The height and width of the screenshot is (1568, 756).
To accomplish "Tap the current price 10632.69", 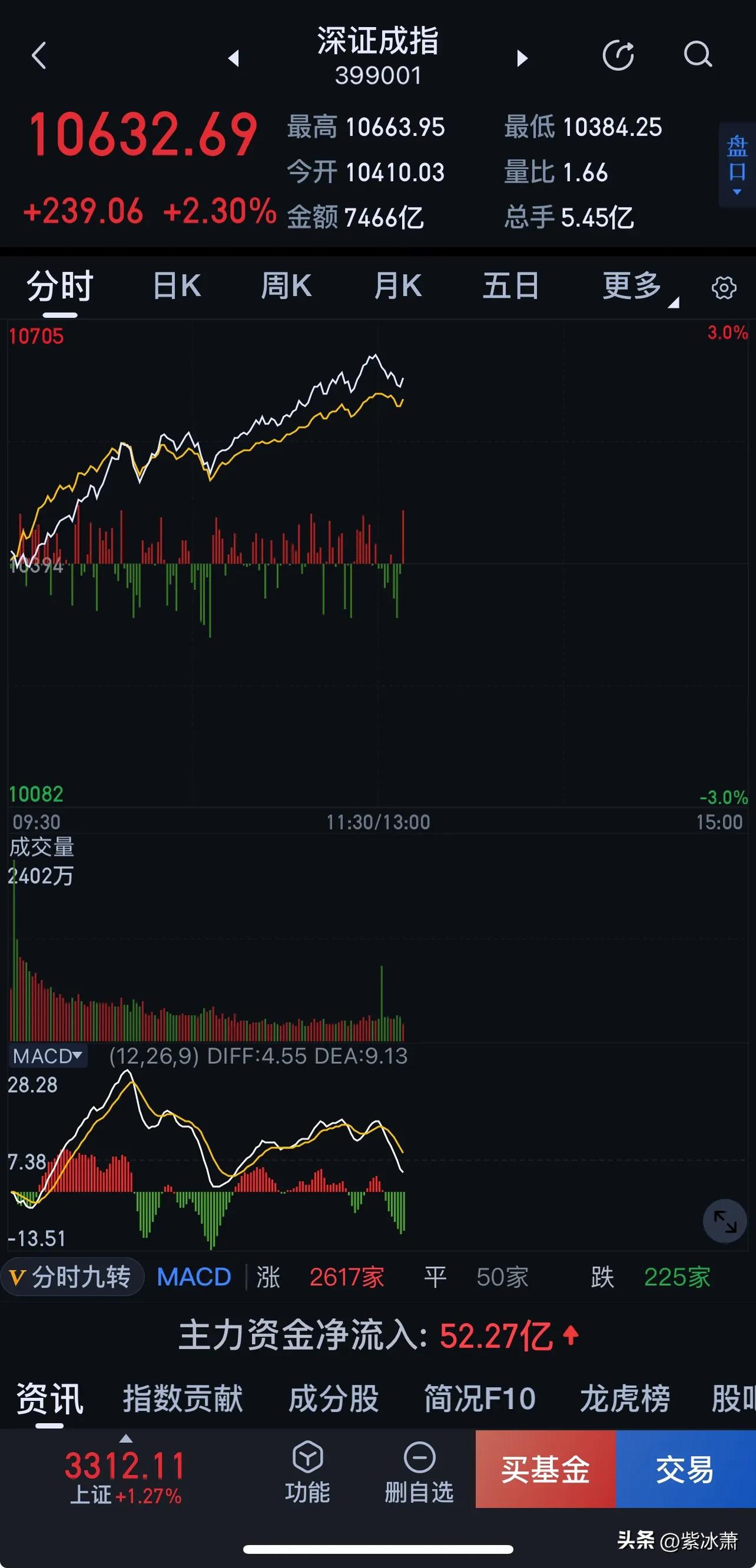I will pyautogui.click(x=144, y=134).
